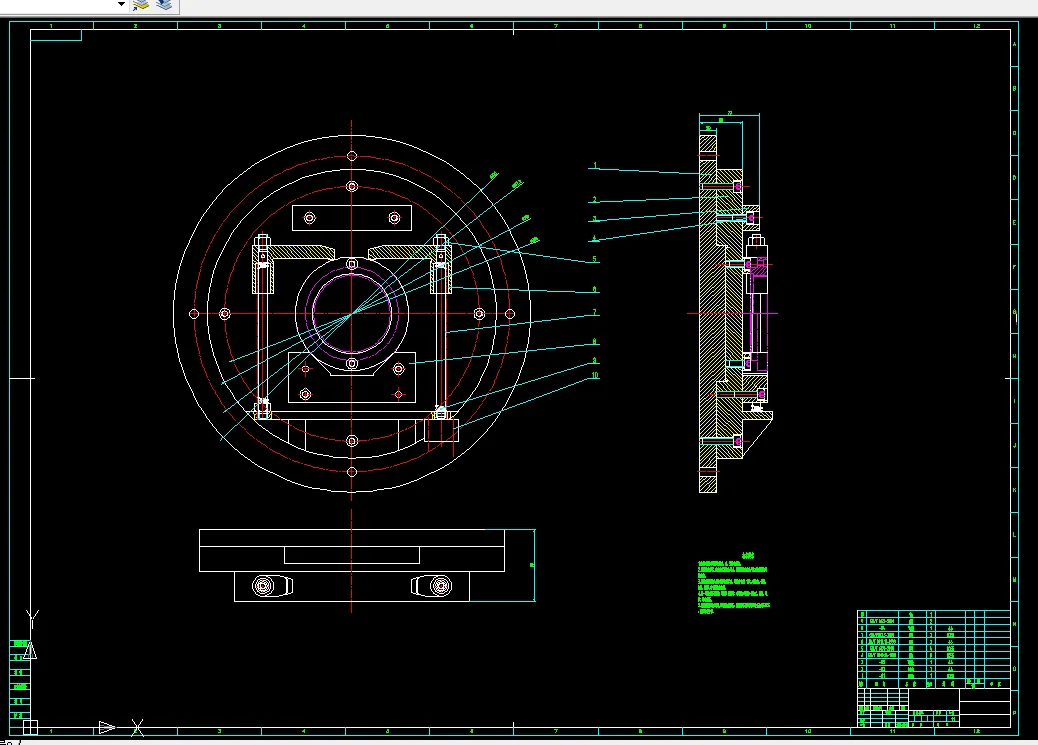
Task: Select part balloon number 8
Action: point(595,341)
